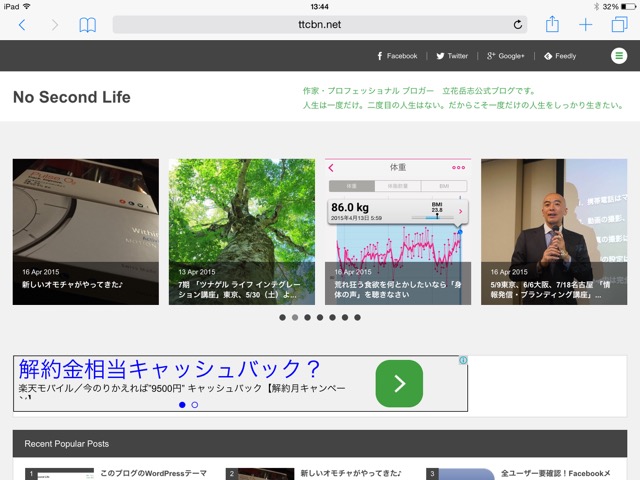
Task: Open the 86.0 kg weight chart post
Action: (x=397, y=231)
